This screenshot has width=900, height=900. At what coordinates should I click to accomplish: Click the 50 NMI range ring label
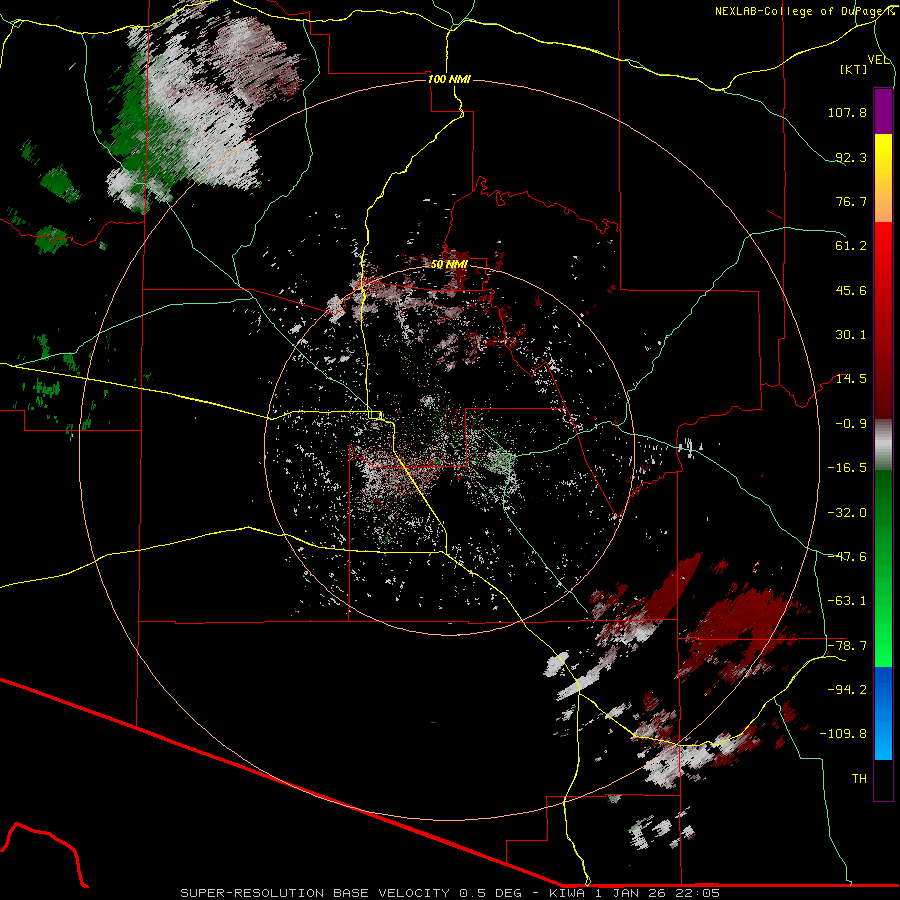(449, 264)
